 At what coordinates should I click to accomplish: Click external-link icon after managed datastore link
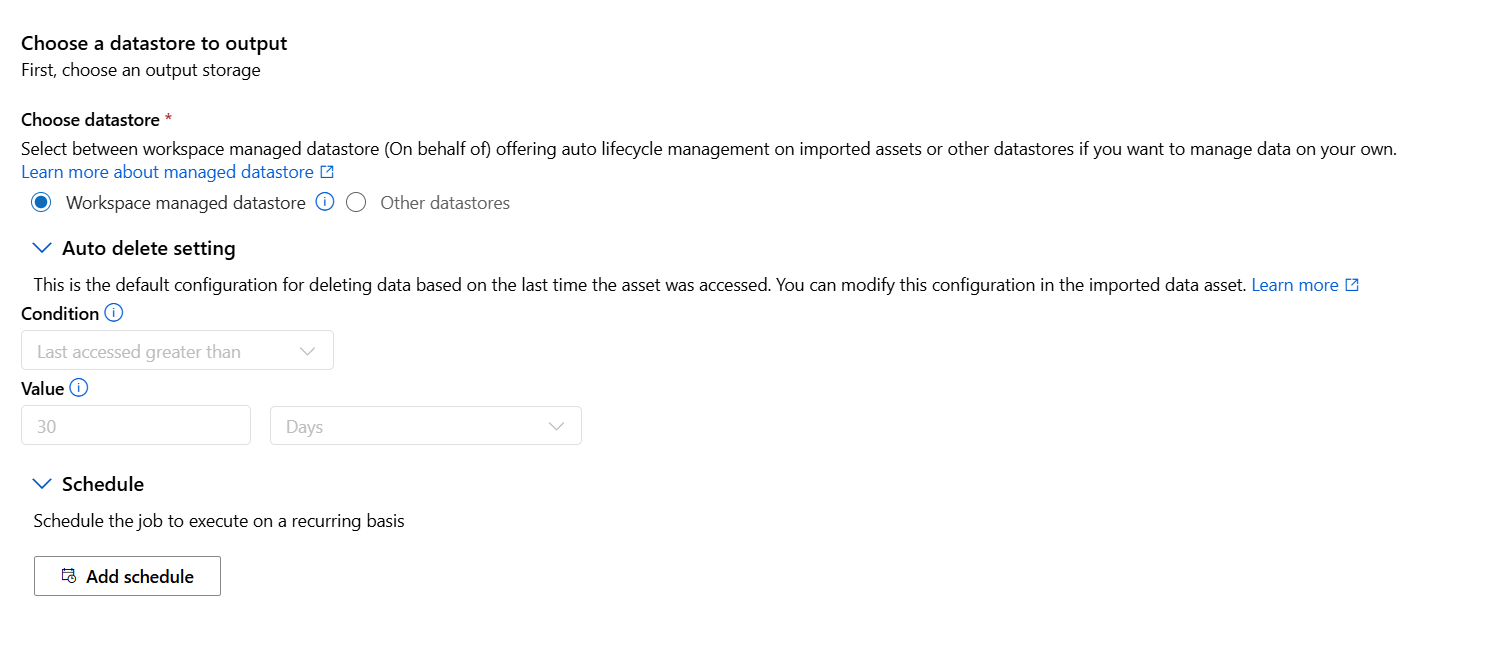[x=327, y=172]
